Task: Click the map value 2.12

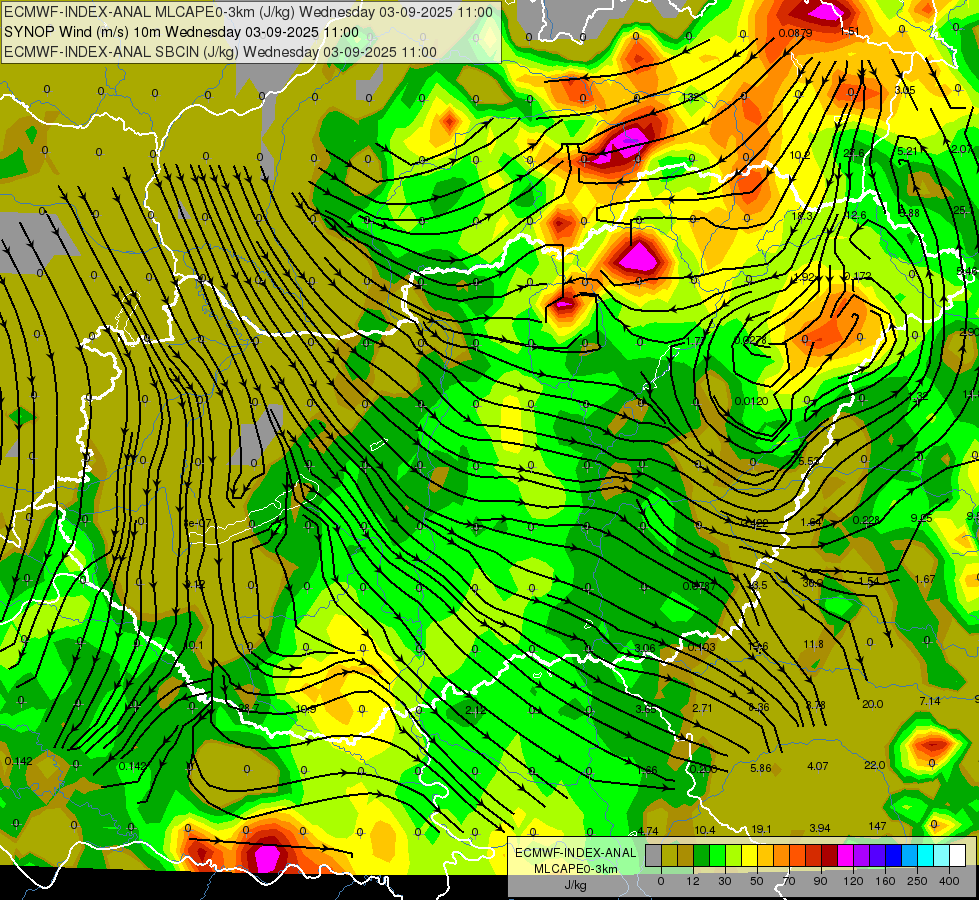Action: point(475,710)
